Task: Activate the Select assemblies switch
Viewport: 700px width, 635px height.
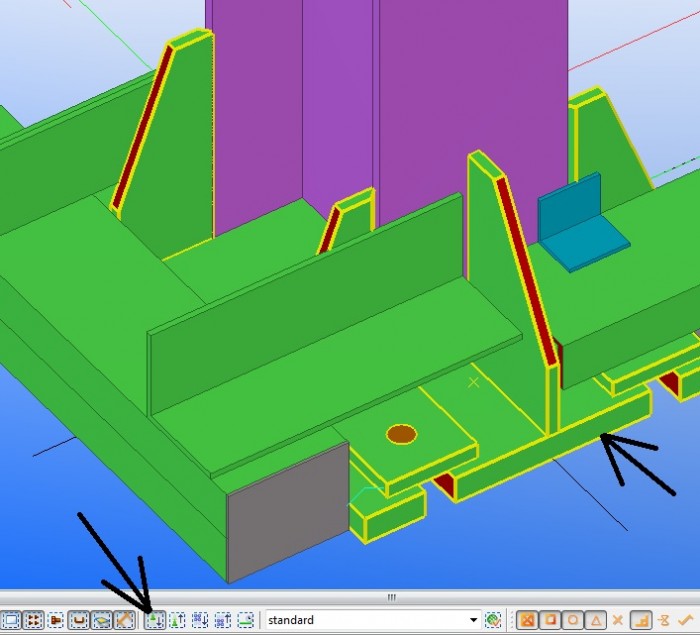Action: pyautogui.click(x=200, y=620)
